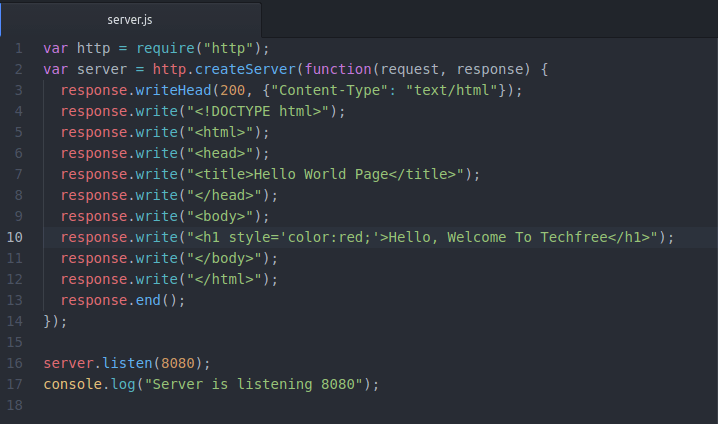Click the "text/html" string

coord(452,90)
